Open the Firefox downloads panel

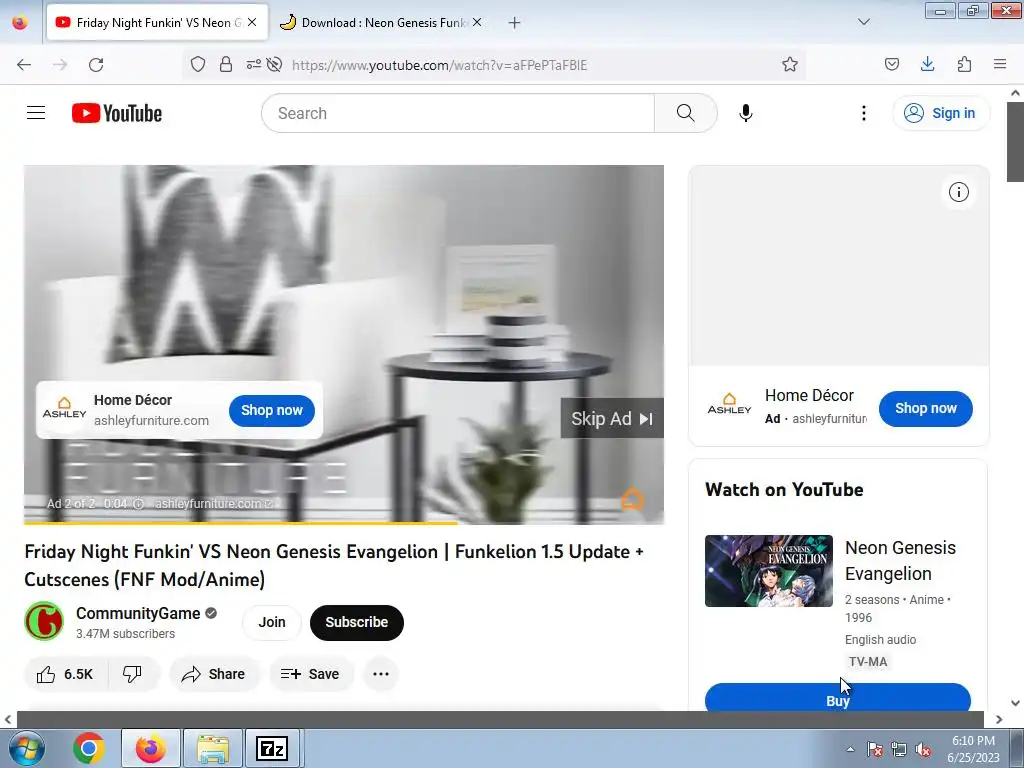tap(927, 64)
